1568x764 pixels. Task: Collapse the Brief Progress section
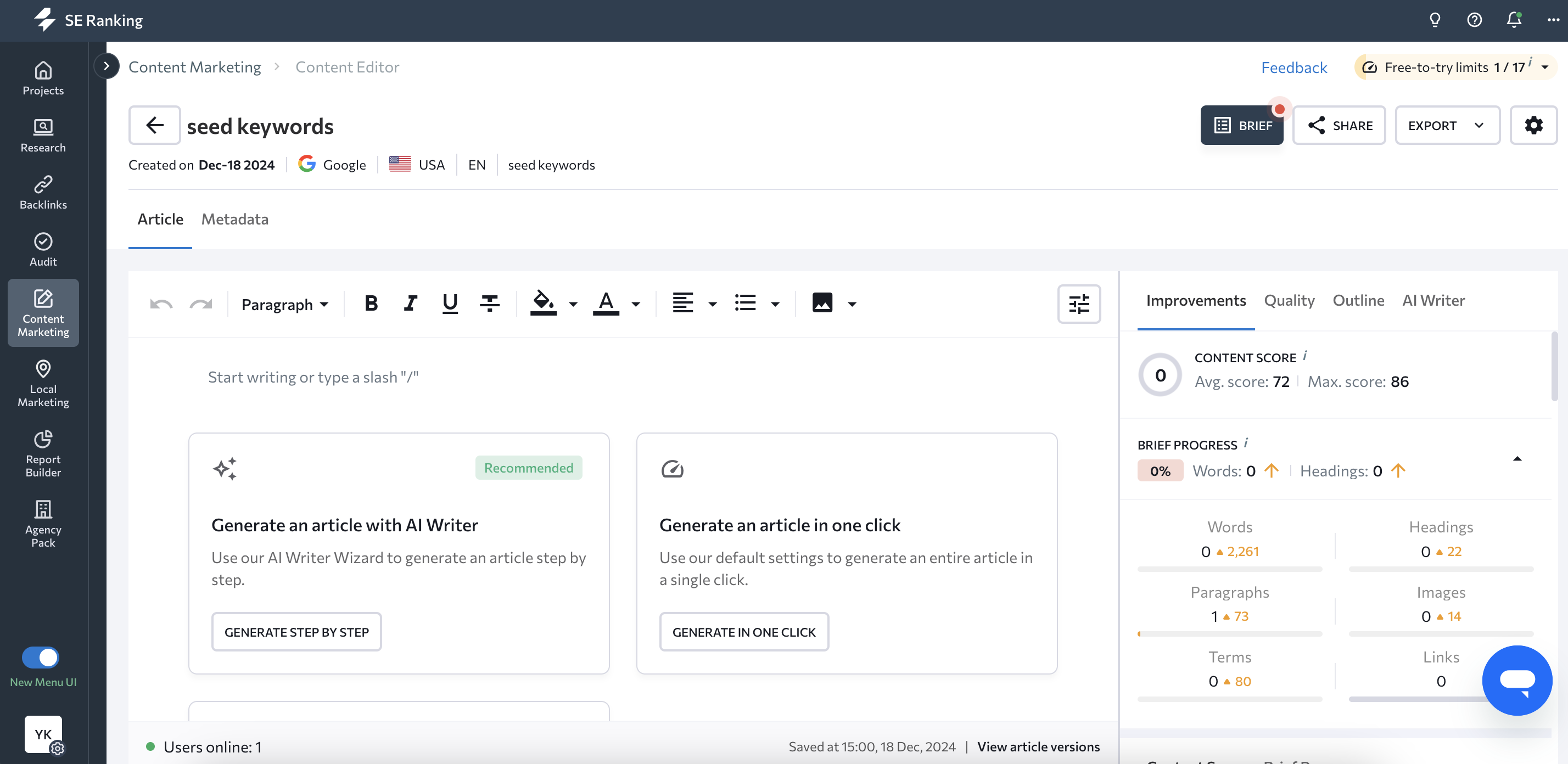[1517, 459]
